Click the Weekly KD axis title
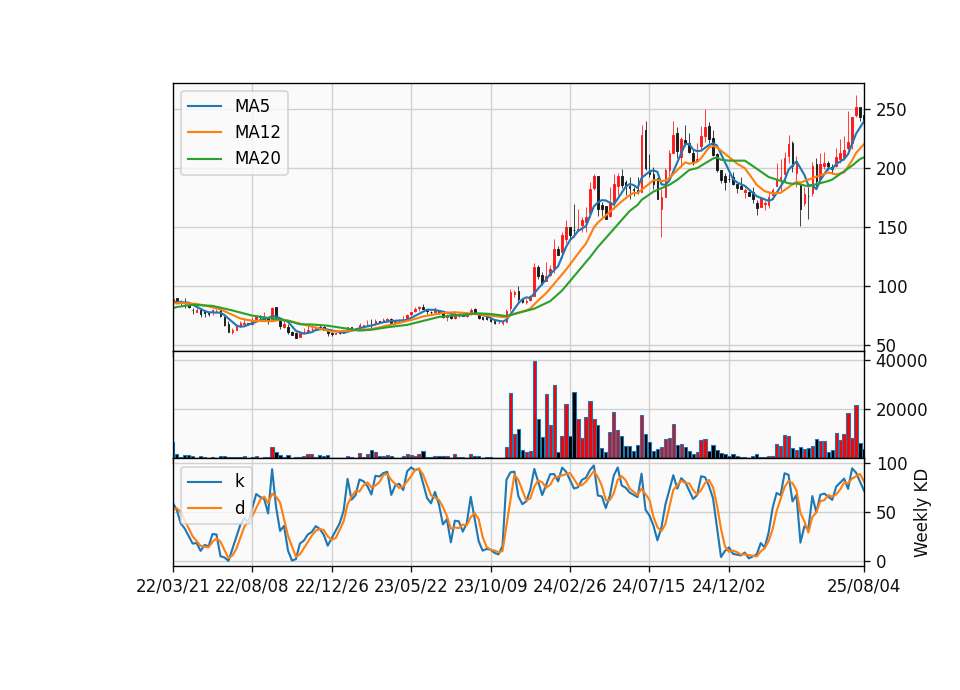 pos(921,513)
